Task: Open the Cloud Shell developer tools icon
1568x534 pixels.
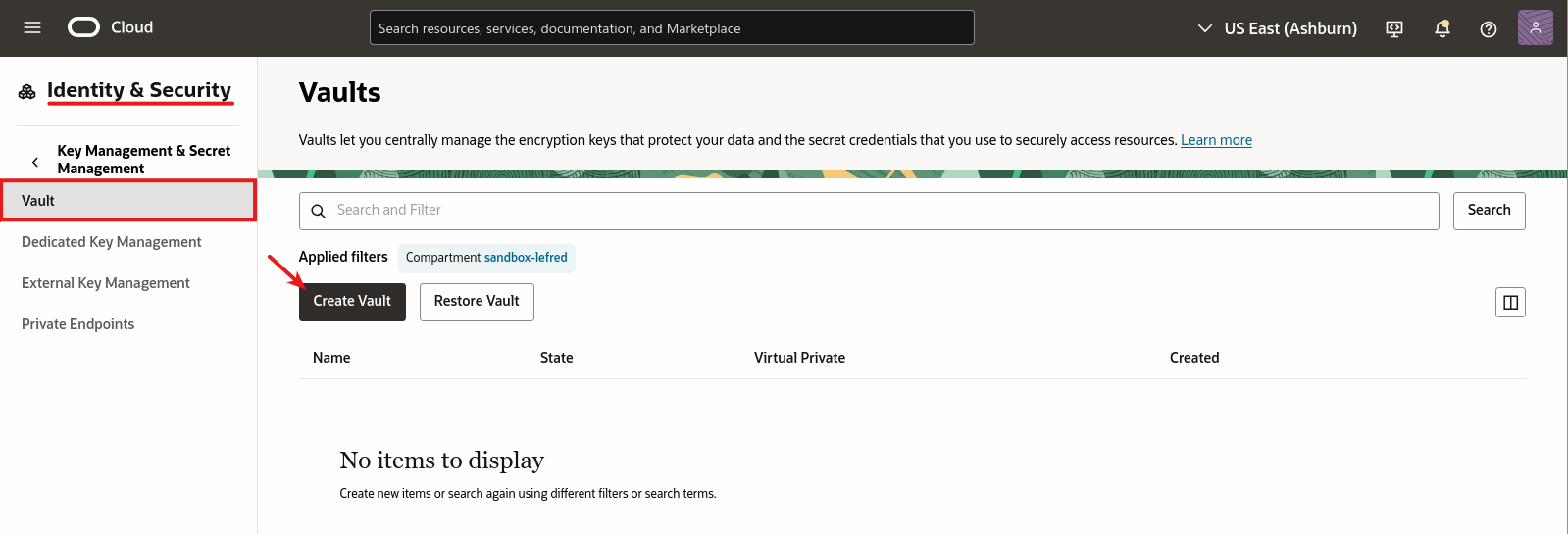Action: 1393,28
